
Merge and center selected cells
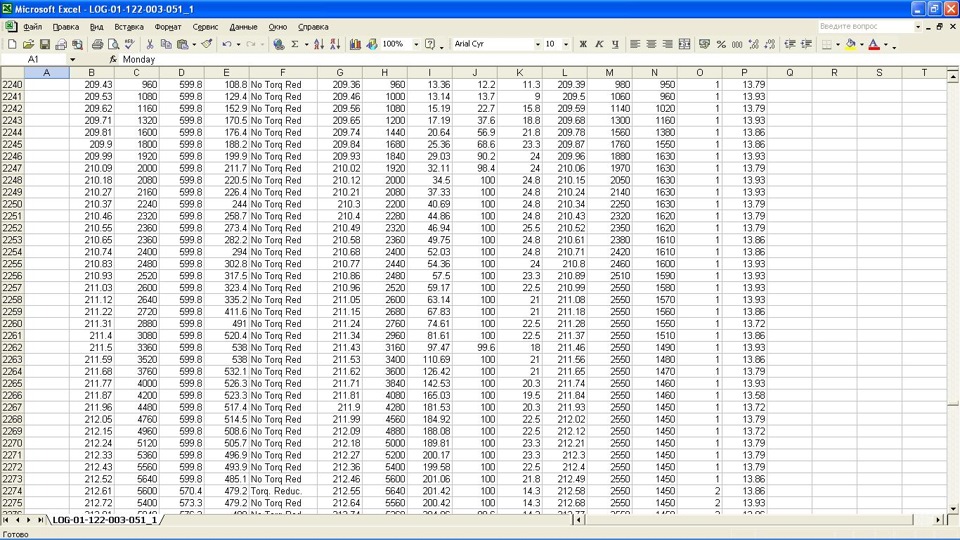click(684, 44)
